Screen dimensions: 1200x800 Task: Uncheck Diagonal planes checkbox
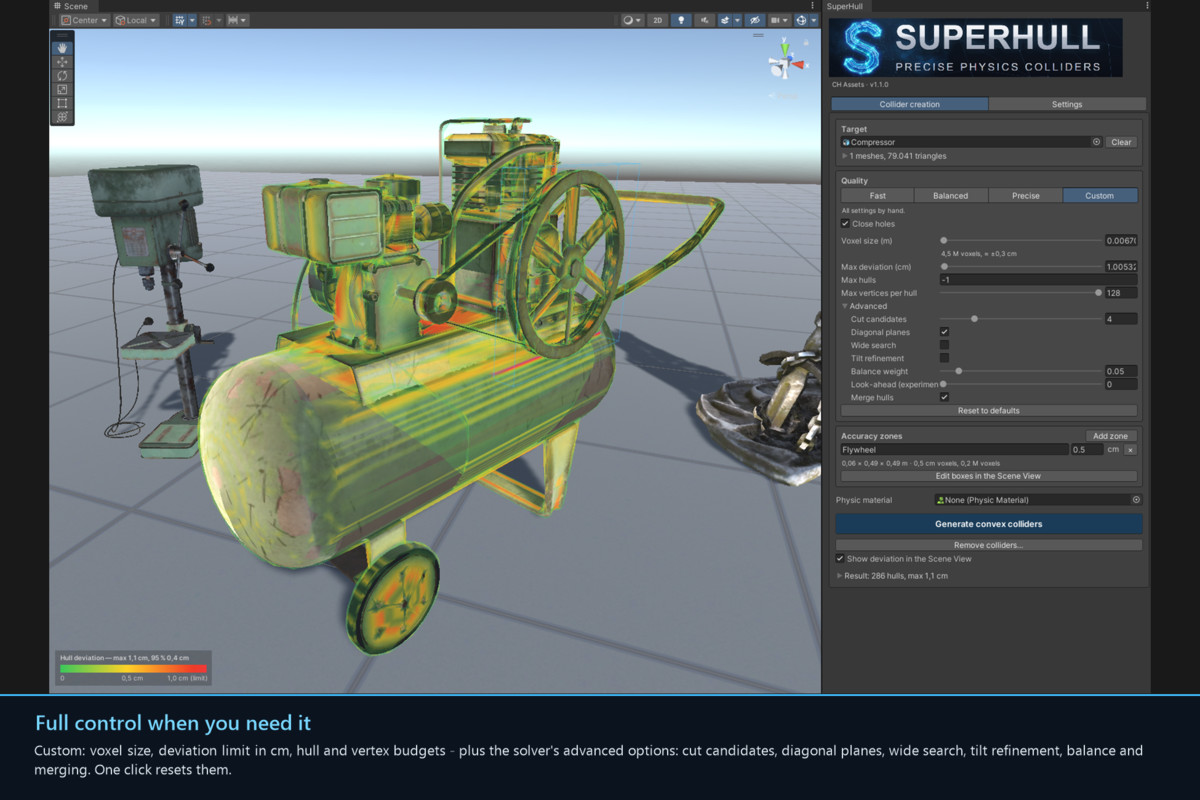pyautogui.click(x=944, y=332)
